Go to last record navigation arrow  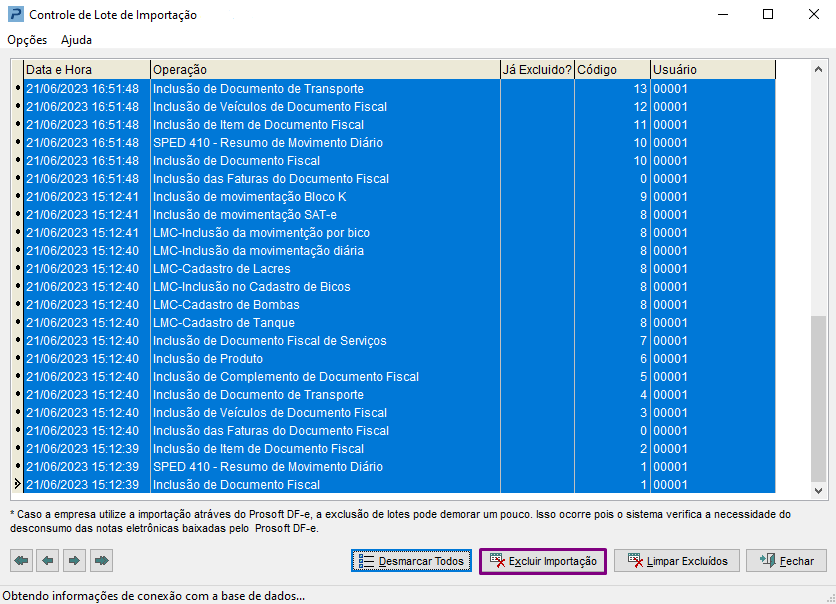point(101,560)
